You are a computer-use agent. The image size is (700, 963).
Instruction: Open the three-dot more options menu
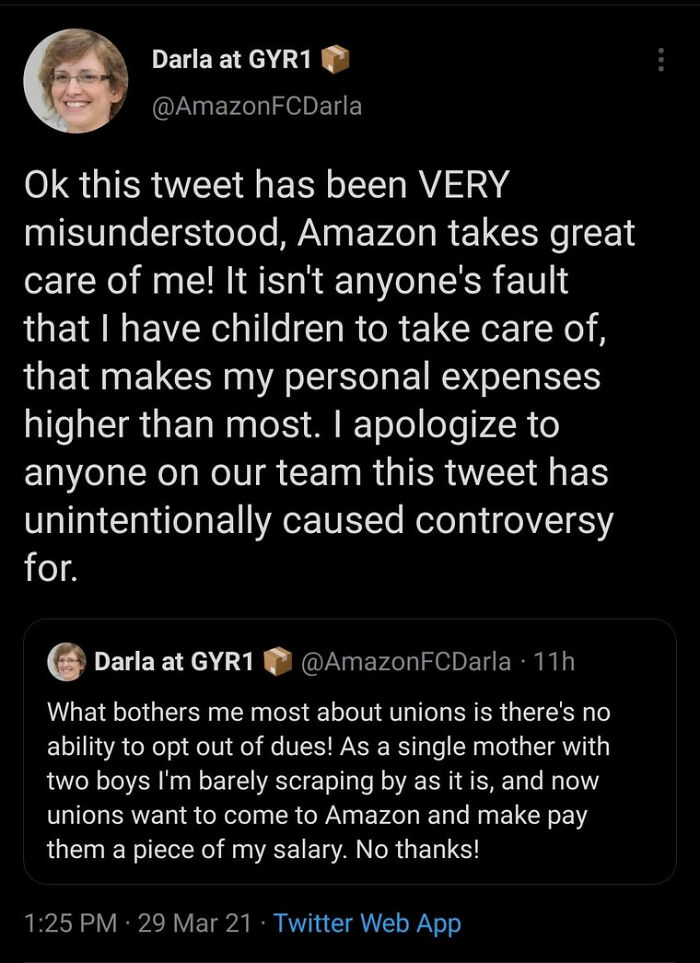(659, 60)
